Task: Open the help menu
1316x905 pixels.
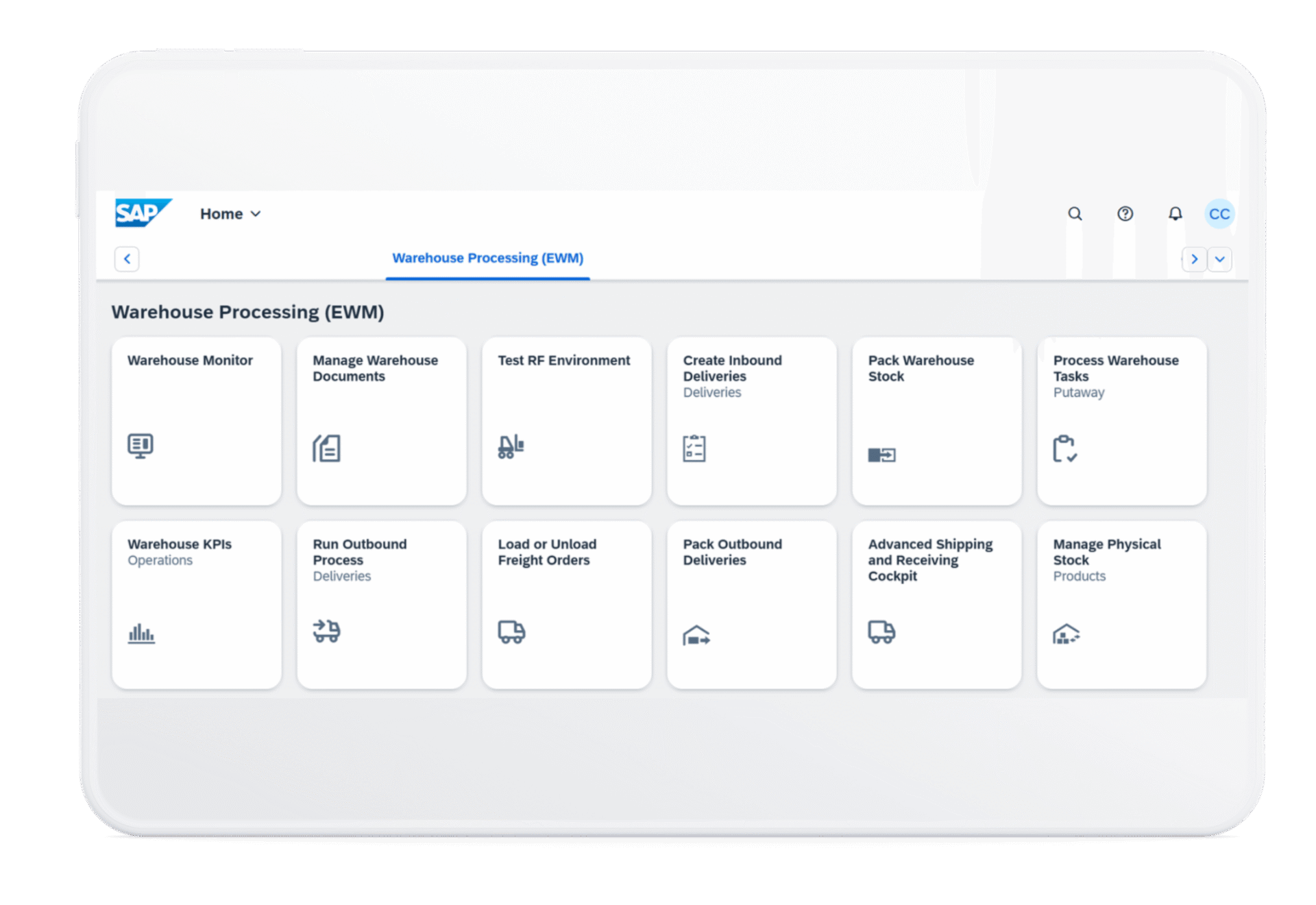Action: 1125,213
